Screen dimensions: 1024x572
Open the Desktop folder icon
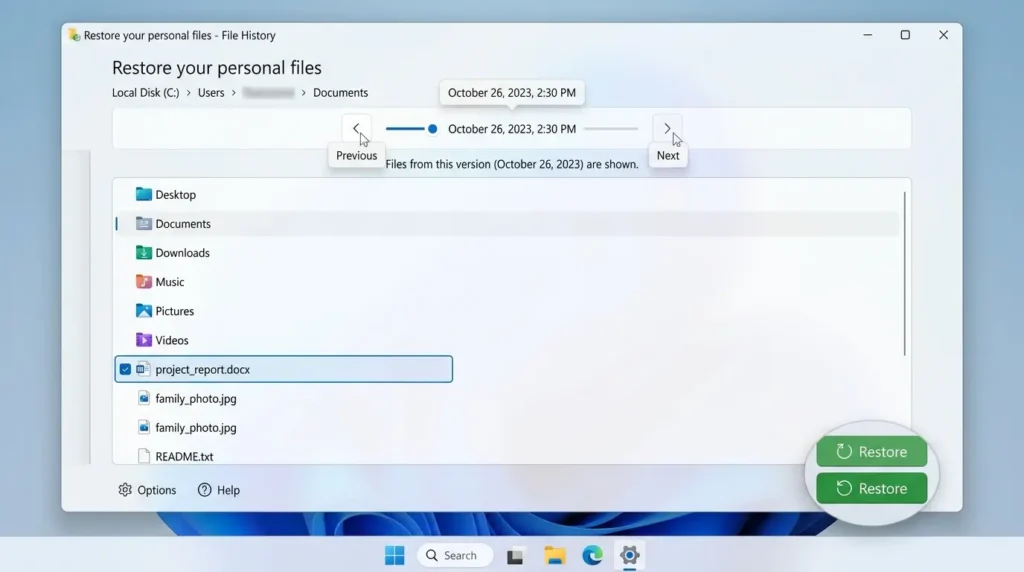(x=144, y=194)
